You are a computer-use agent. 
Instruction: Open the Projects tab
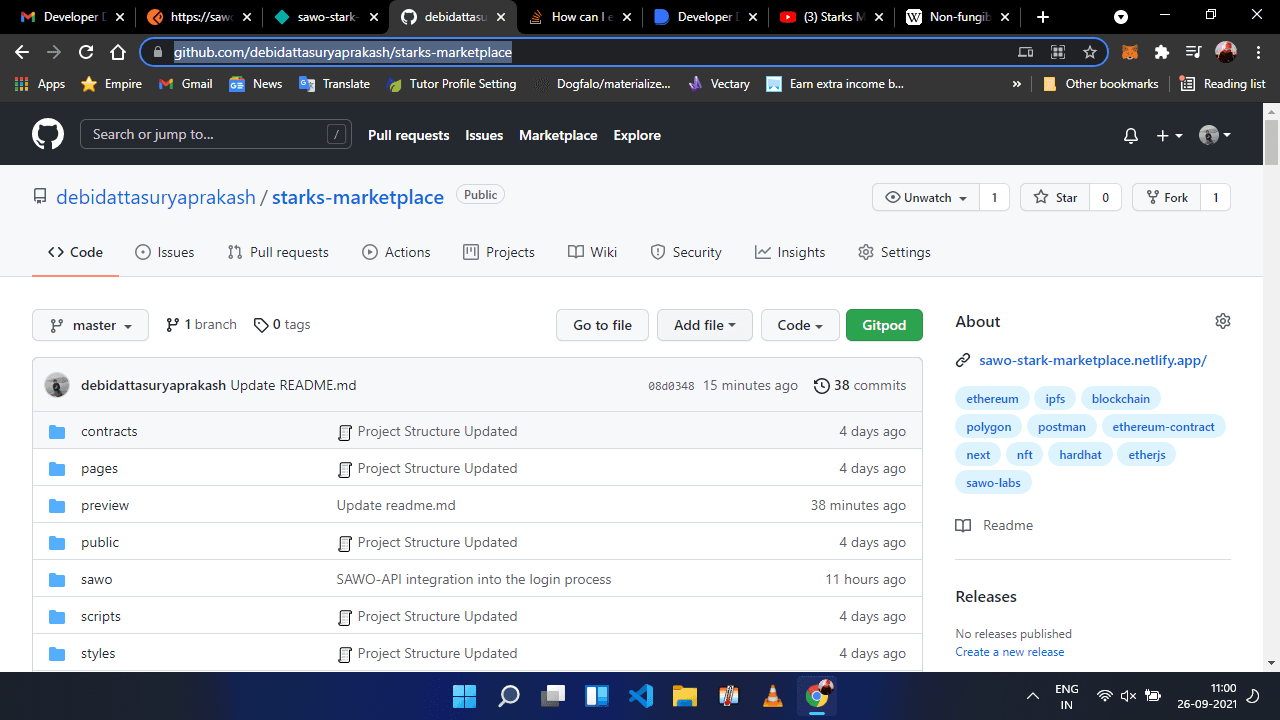click(499, 252)
